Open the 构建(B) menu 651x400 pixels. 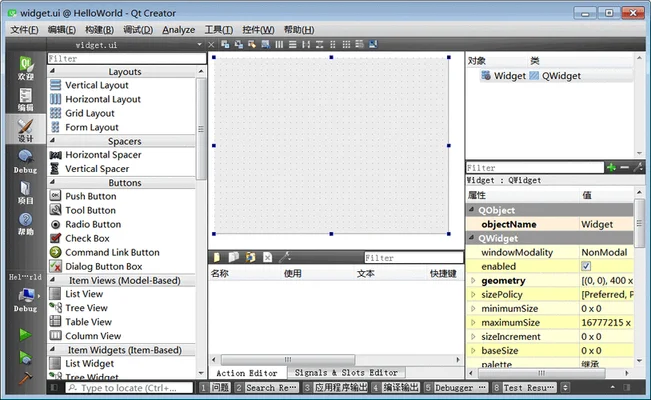pyautogui.click(x=99, y=29)
